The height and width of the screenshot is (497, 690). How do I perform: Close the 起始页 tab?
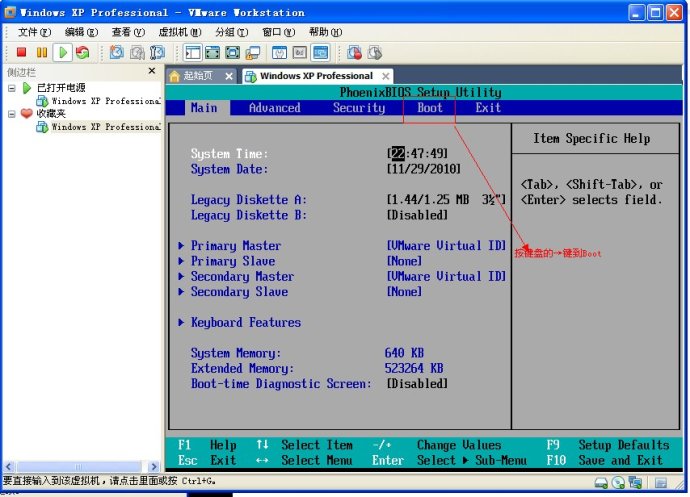229,77
